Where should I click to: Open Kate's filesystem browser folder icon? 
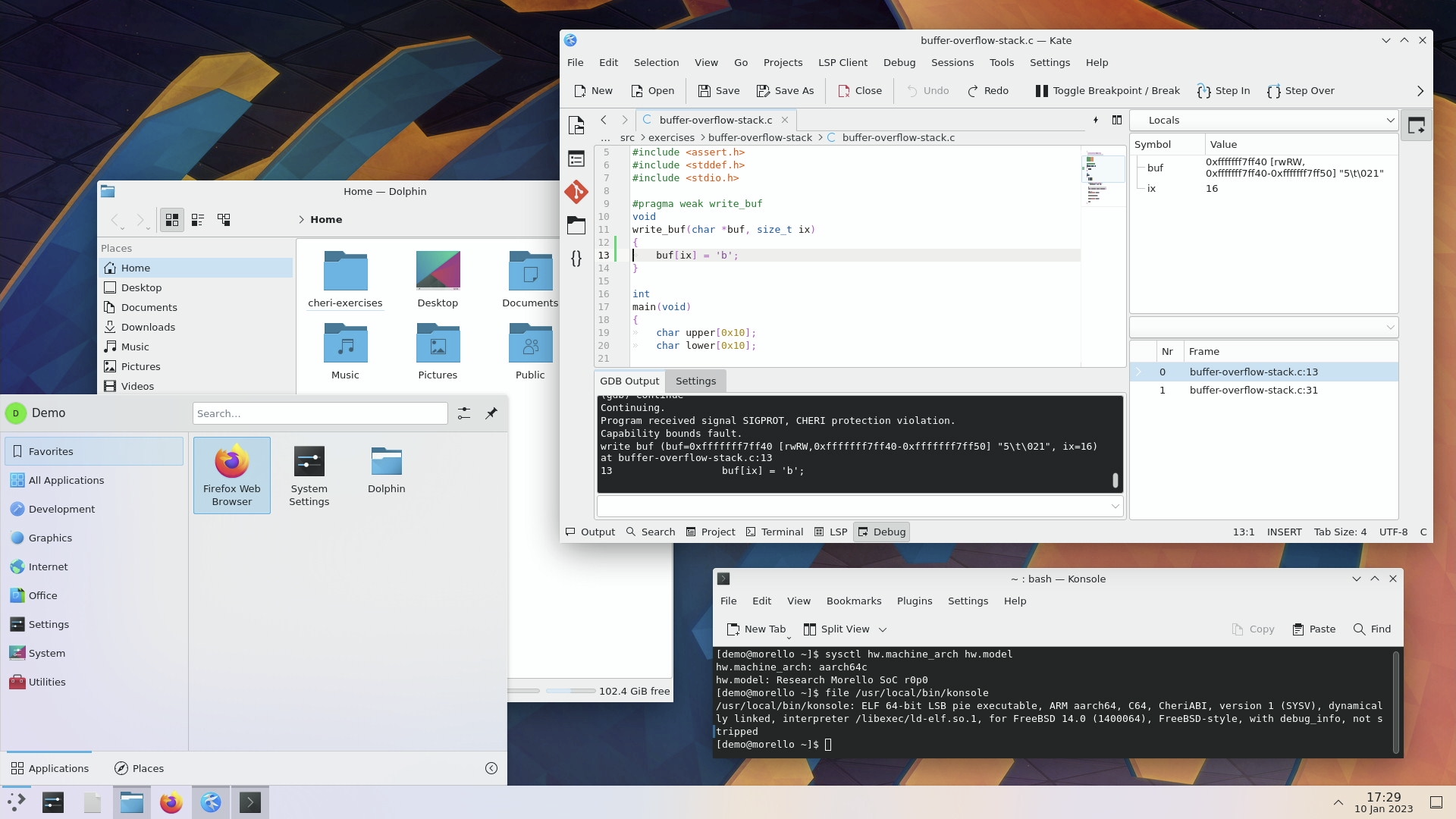pyautogui.click(x=576, y=225)
